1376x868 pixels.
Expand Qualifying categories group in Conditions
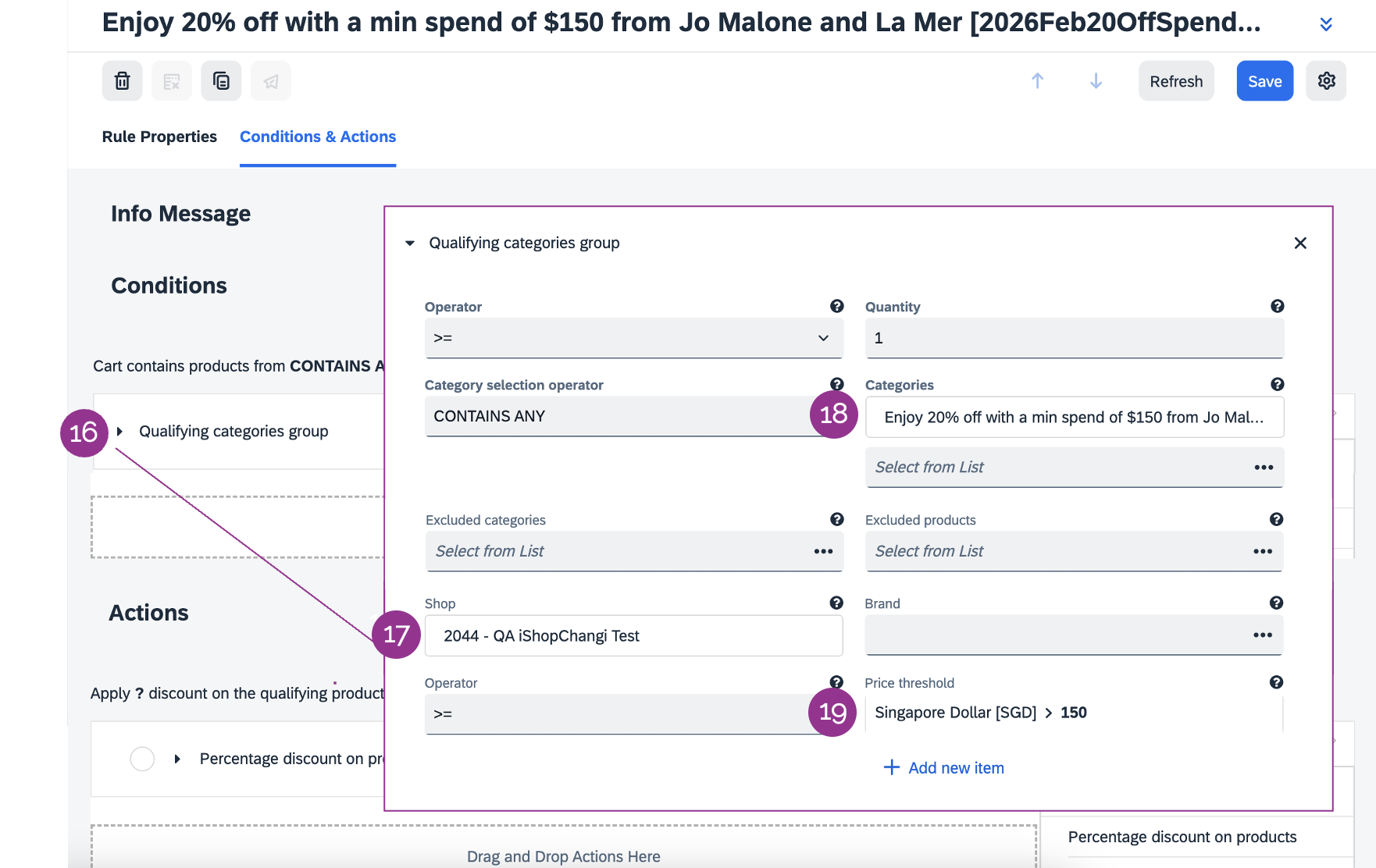(119, 431)
